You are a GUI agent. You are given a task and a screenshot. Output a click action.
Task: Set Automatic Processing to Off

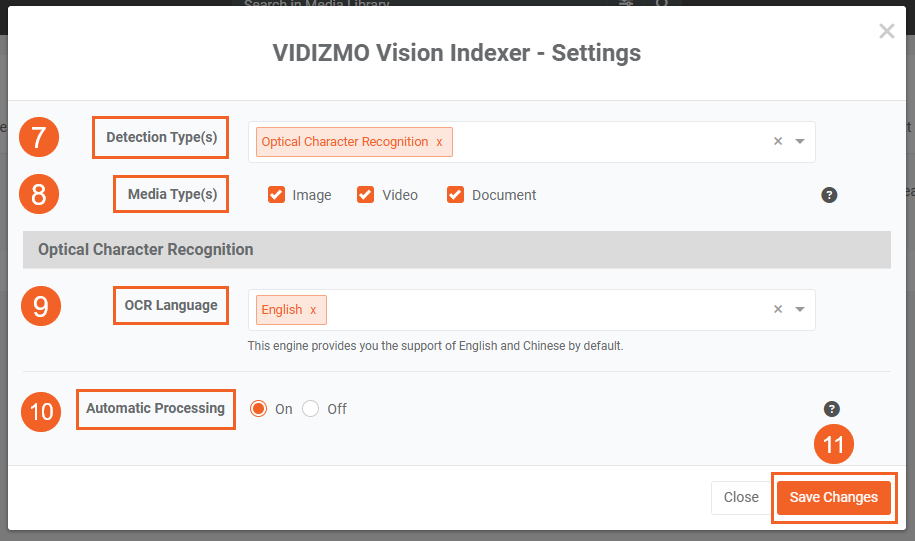(311, 409)
